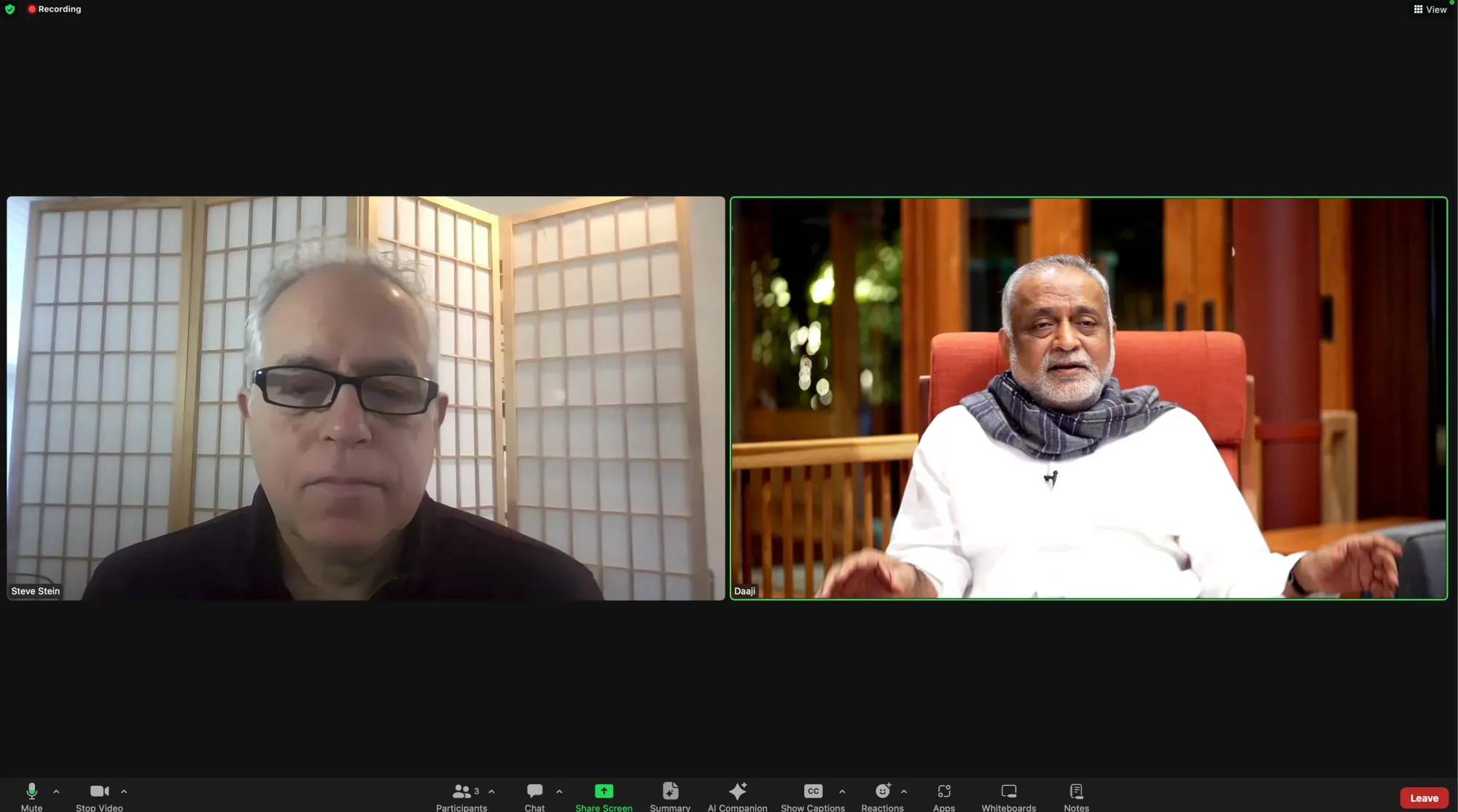Click the Recording indicator
This screenshot has height=812, width=1458.
pos(55,9)
